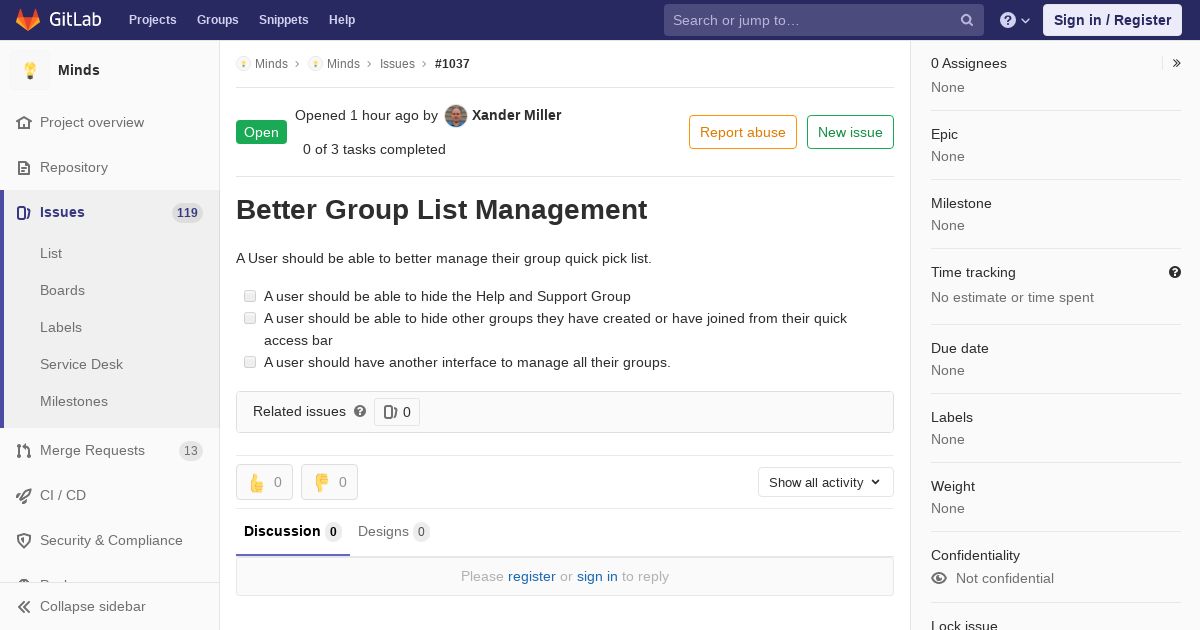Open Groups menu in top navbar

(x=218, y=20)
